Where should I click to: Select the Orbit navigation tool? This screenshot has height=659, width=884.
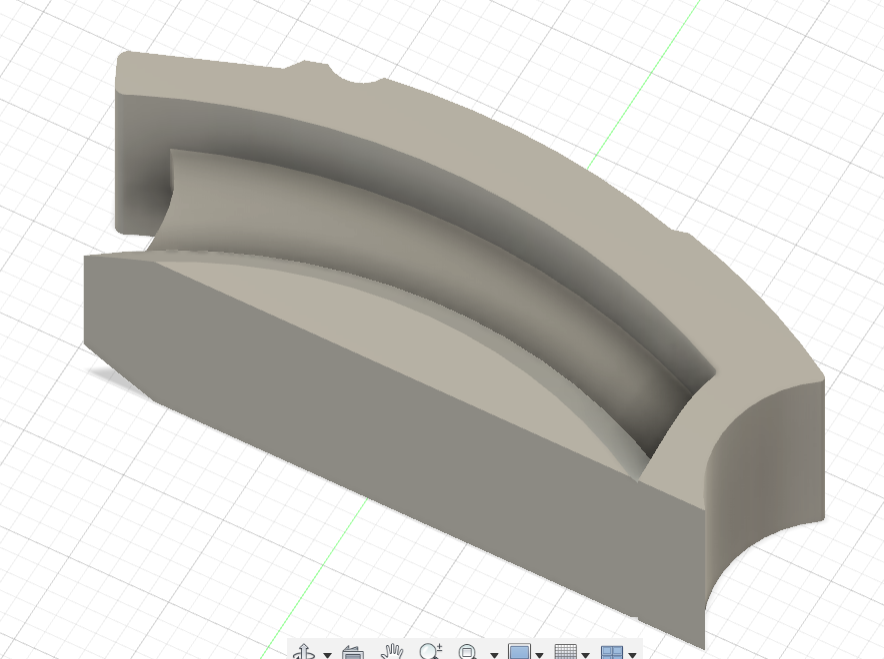coord(304,652)
